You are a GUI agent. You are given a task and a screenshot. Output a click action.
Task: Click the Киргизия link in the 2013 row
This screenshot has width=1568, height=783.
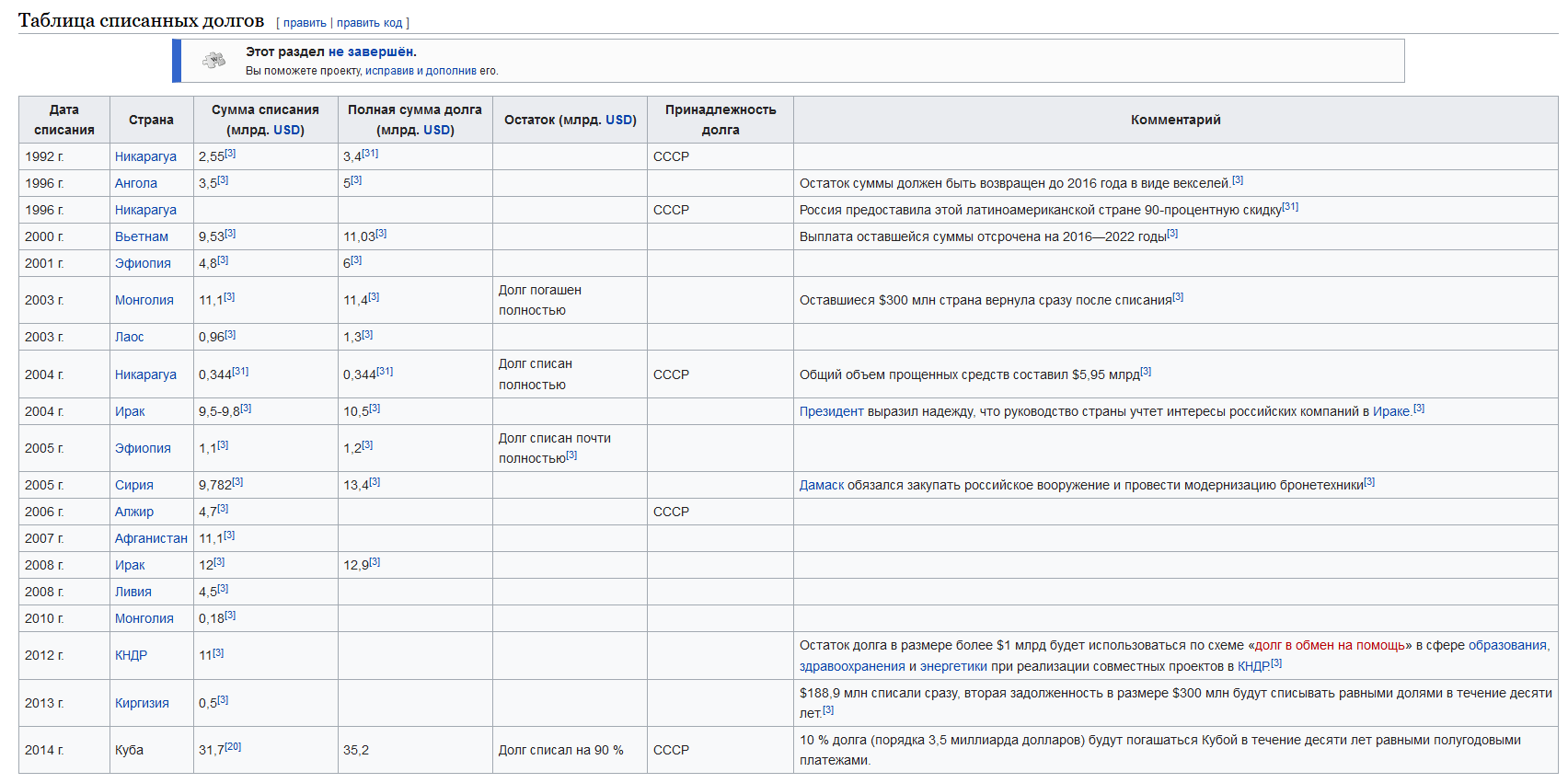click(x=142, y=703)
